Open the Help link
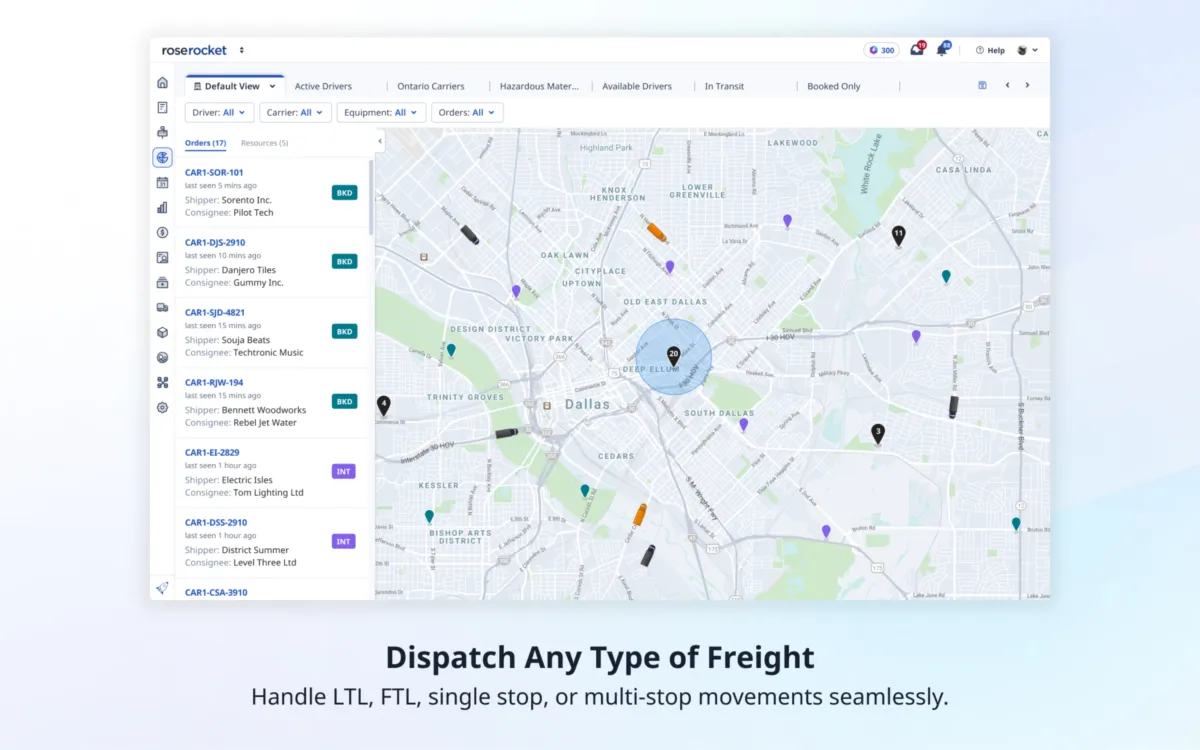This screenshot has width=1200, height=750. coord(990,50)
